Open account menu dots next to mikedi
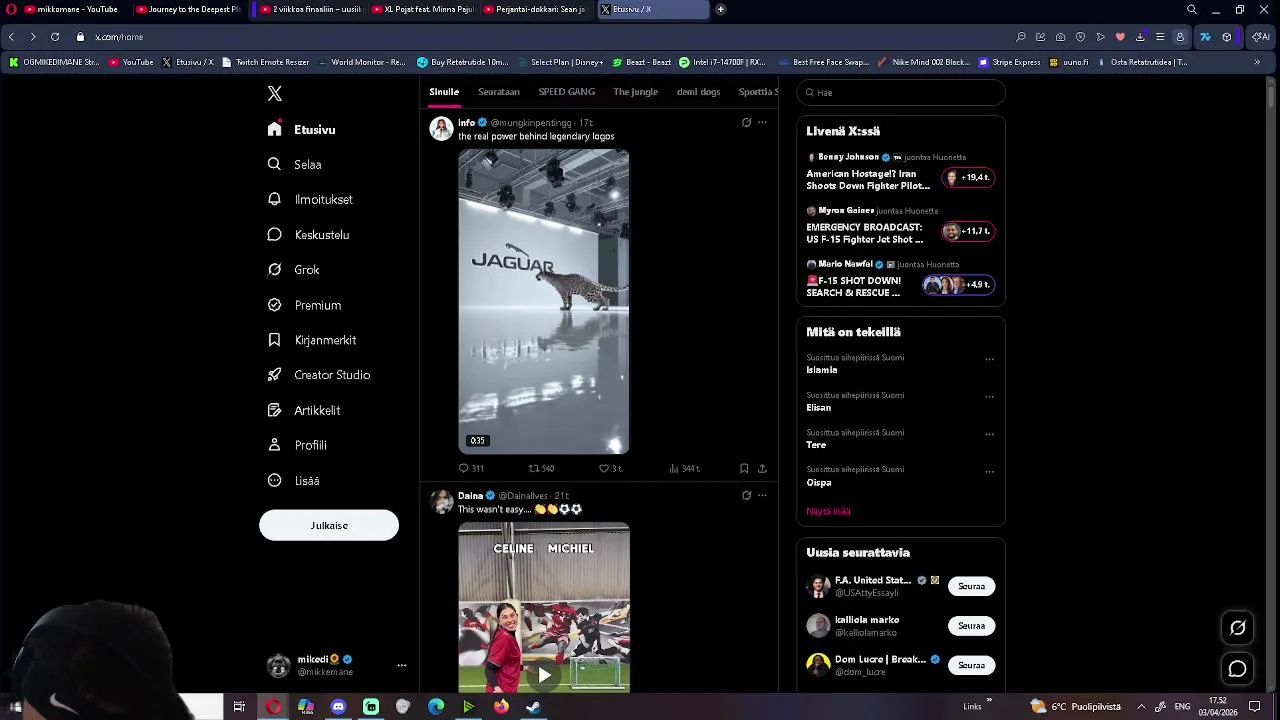Viewport: 1280px width, 720px height. [x=402, y=665]
